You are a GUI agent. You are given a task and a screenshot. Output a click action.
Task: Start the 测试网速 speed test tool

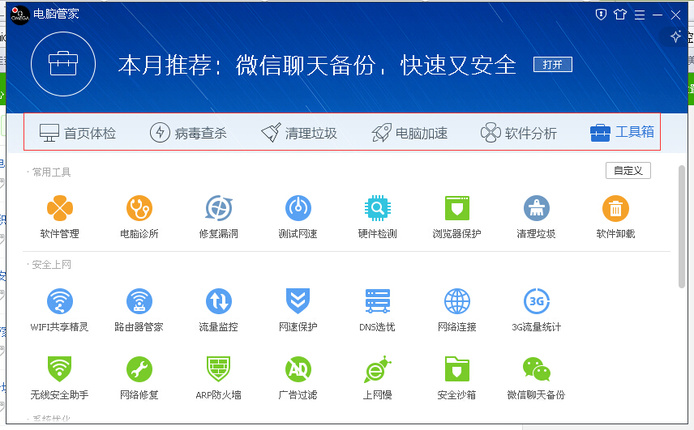(x=298, y=216)
